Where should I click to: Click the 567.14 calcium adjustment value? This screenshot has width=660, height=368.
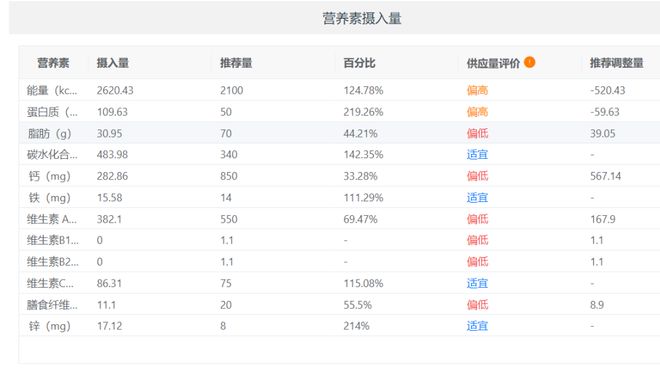pyautogui.click(x=605, y=176)
